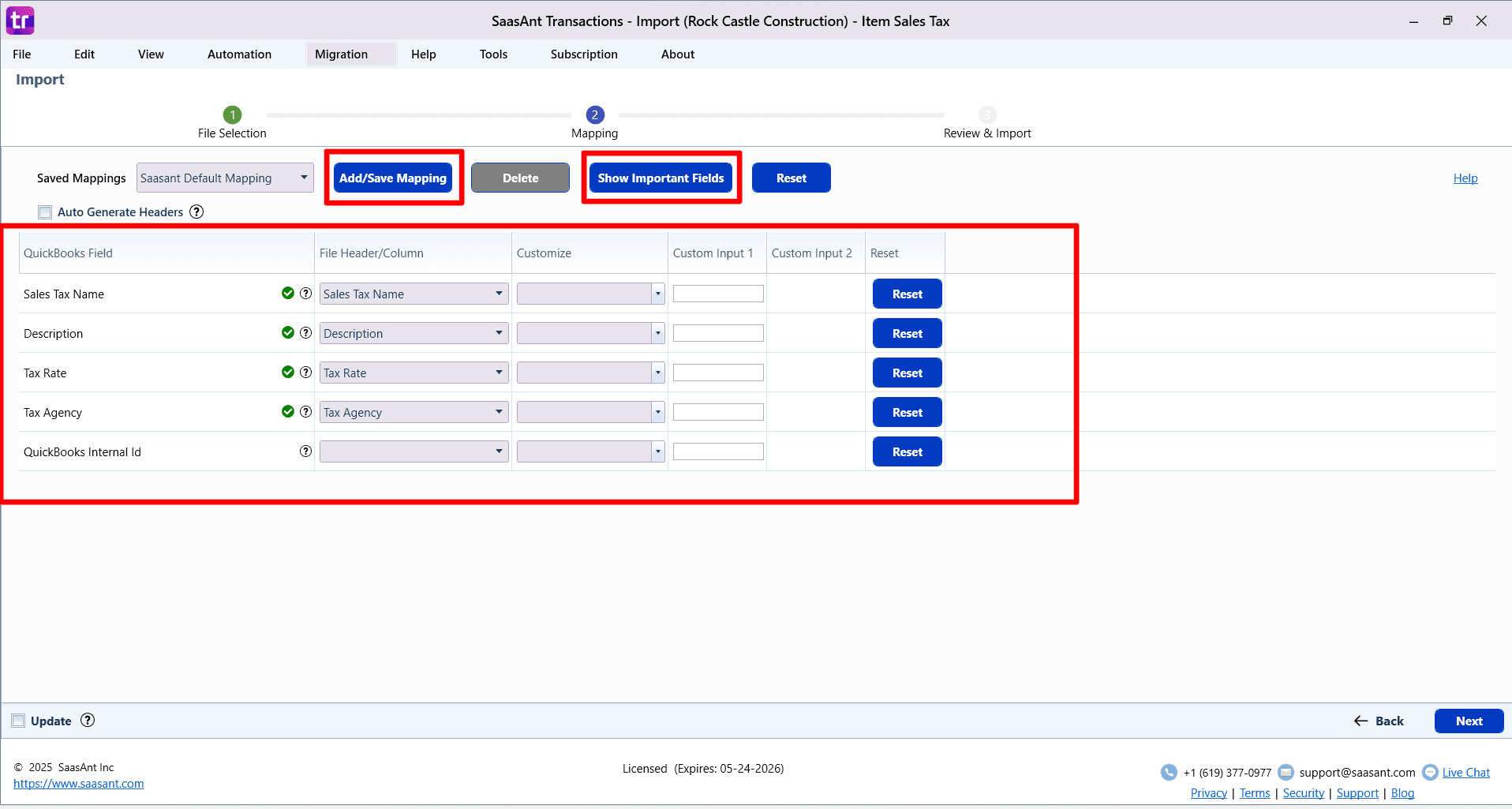The height and width of the screenshot is (809, 1512).
Task: Open the Privacy link
Action: [x=1209, y=793]
